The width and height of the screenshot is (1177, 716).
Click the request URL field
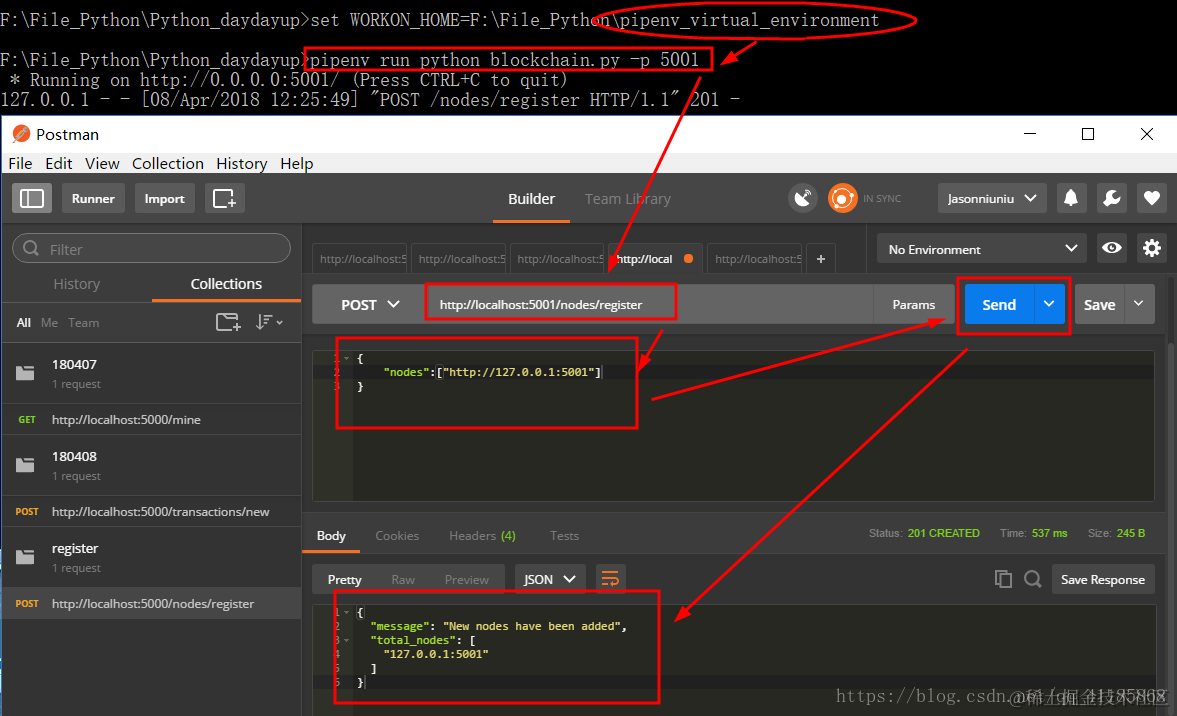tap(649, 305)
